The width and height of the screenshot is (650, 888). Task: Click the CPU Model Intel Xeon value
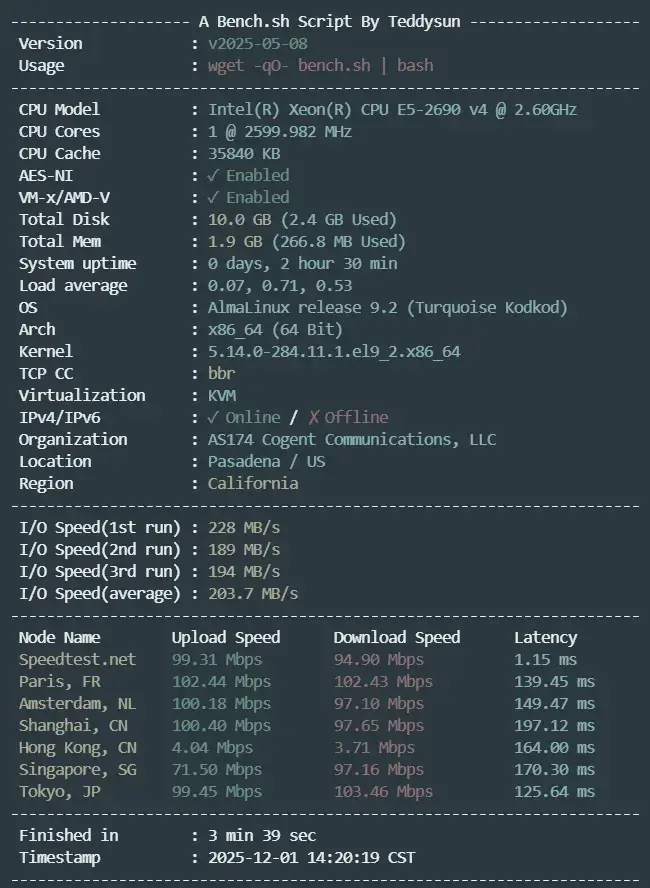(392, 110)
